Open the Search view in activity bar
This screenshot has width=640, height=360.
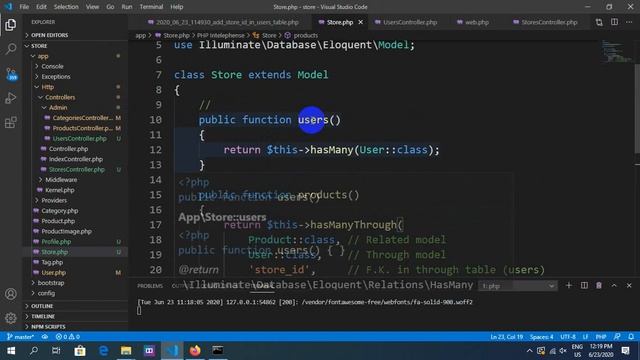(x=11, y=49)
